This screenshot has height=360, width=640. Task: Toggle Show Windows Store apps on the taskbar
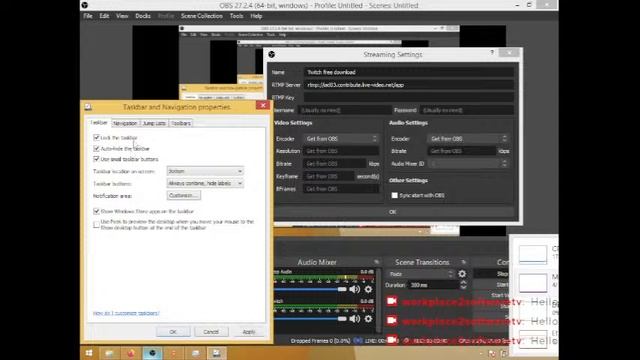[x=96, y=211]
